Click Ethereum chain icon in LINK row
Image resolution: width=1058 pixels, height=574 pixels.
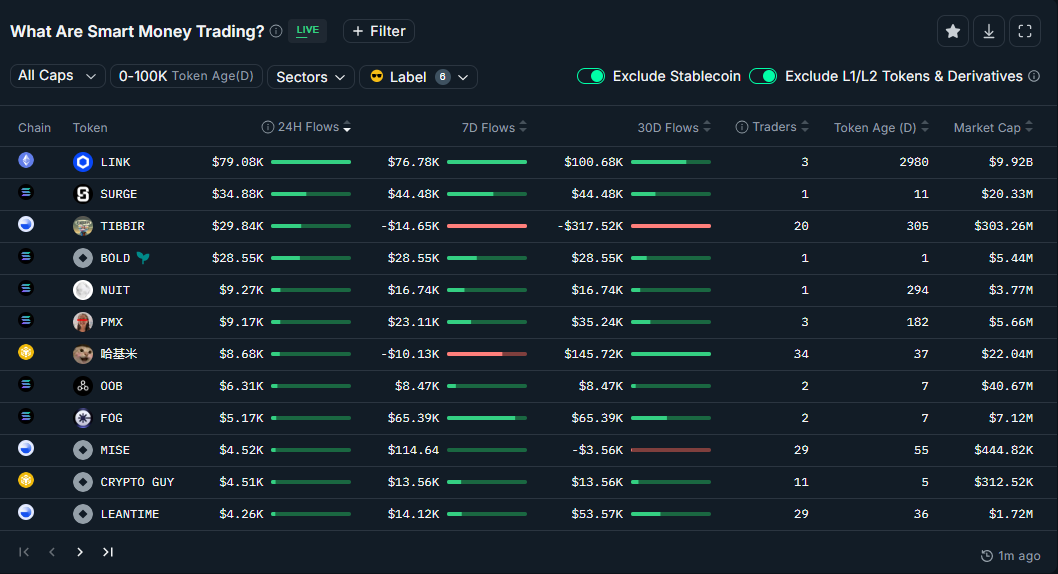(x=26, y=160)
